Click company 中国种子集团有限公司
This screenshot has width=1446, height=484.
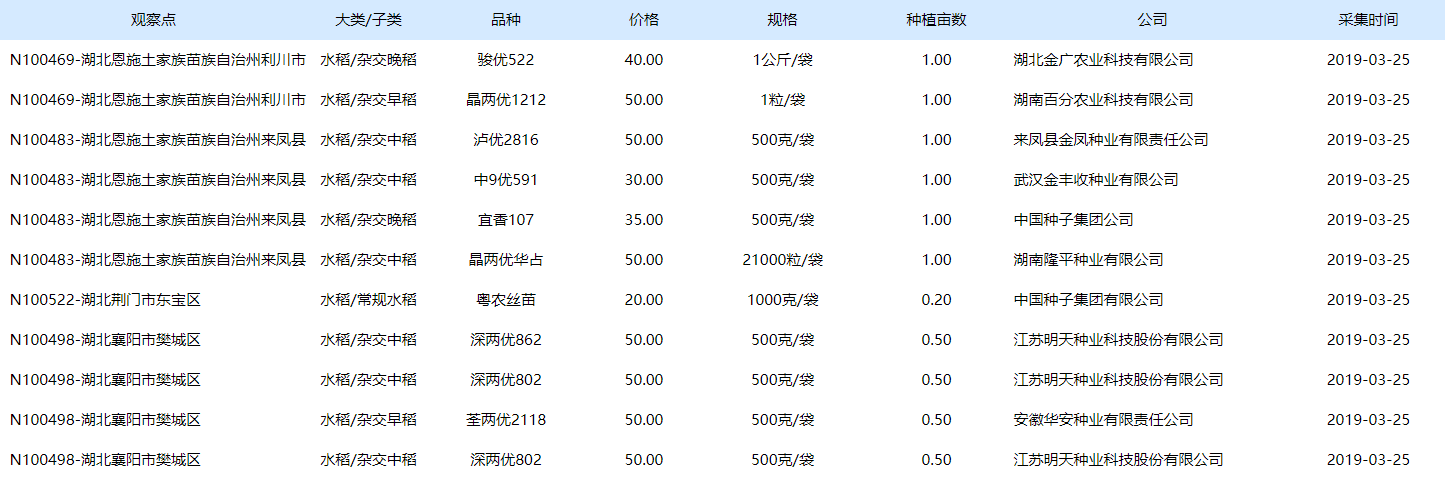click(1088, 300)
